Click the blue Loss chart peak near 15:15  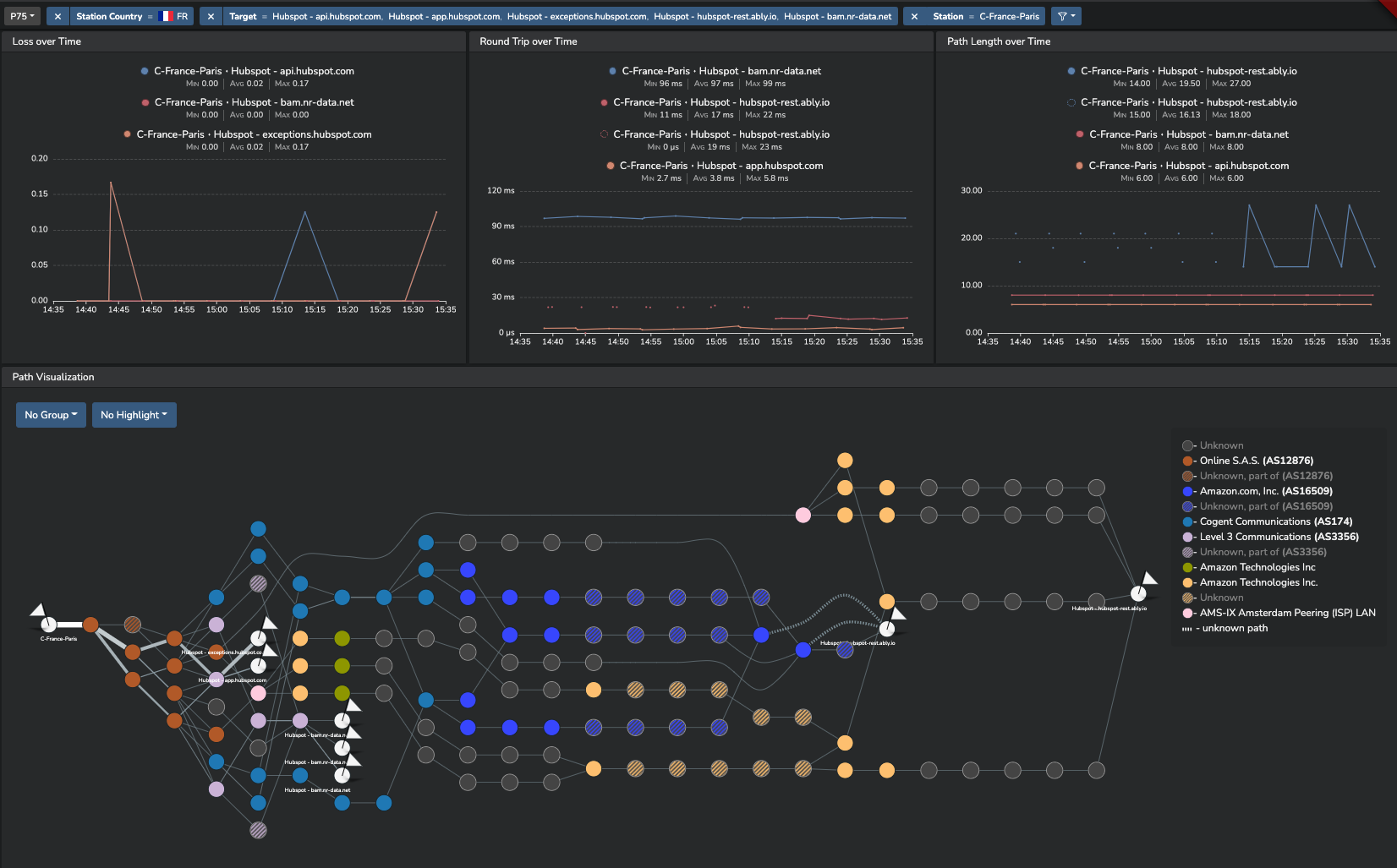[x=305, y=212]
